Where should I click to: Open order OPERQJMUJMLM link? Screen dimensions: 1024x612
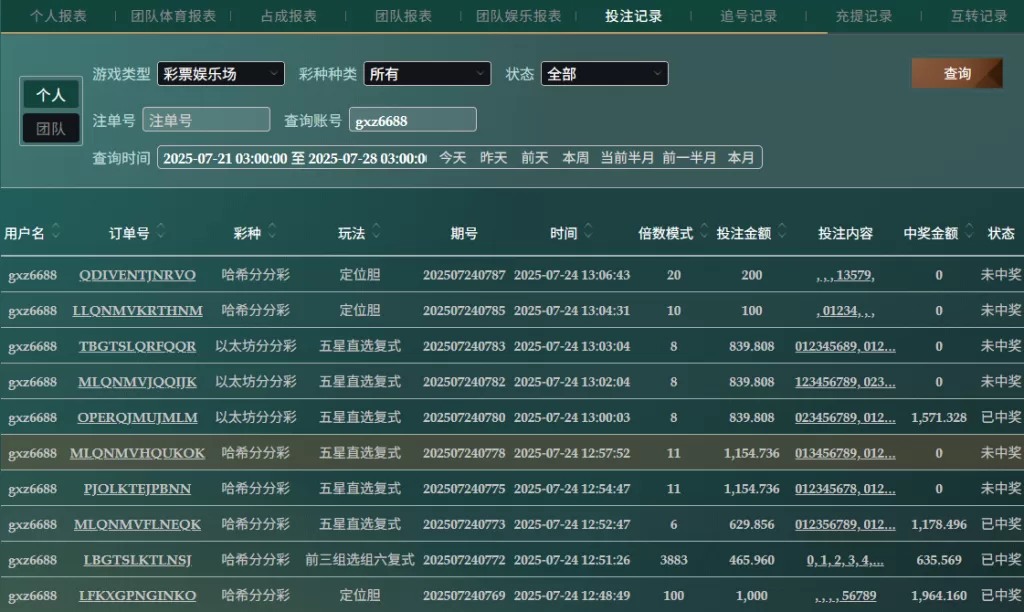137,417
